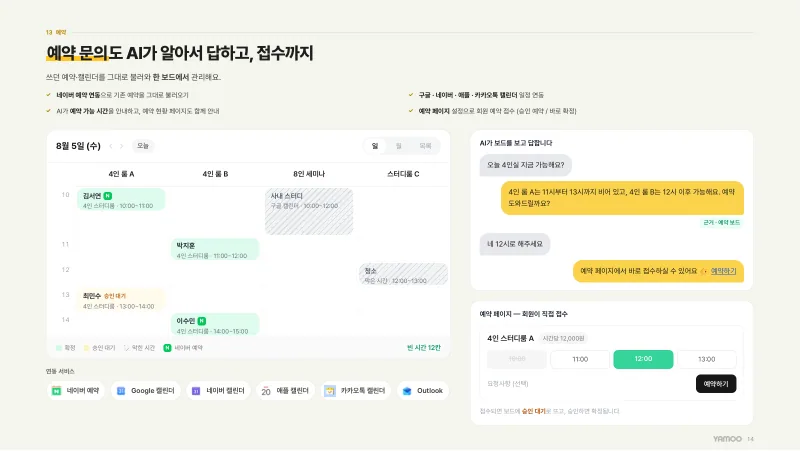The image size is (800, 451).
Task: Switch calendar to the 일 day view
Action: coord(375,146)
